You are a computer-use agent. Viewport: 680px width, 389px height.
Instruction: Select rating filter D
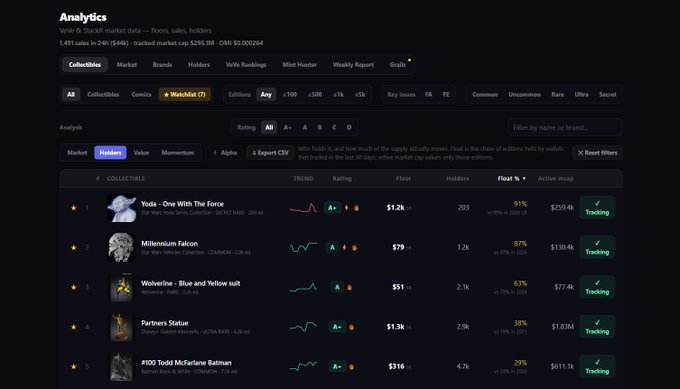(x=349, y=127)
